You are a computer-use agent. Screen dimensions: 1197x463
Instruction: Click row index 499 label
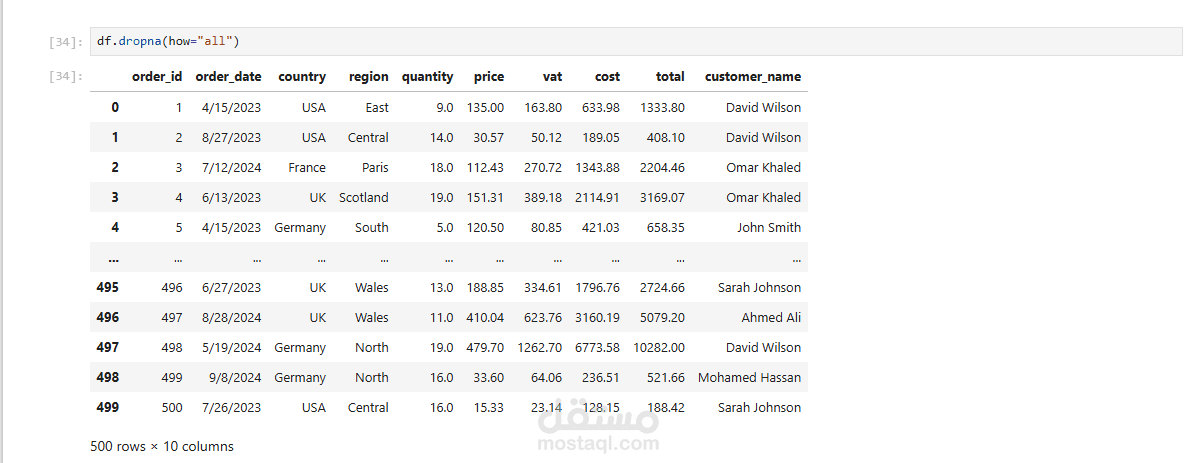(108, 407)
